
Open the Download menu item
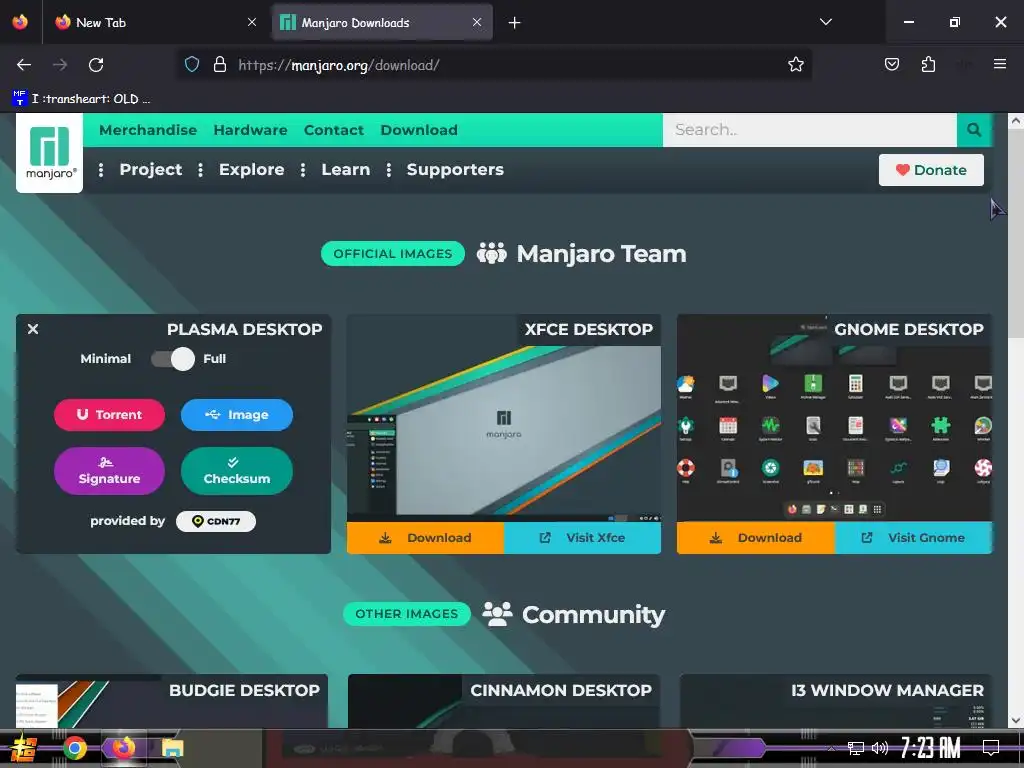point(419,130)
